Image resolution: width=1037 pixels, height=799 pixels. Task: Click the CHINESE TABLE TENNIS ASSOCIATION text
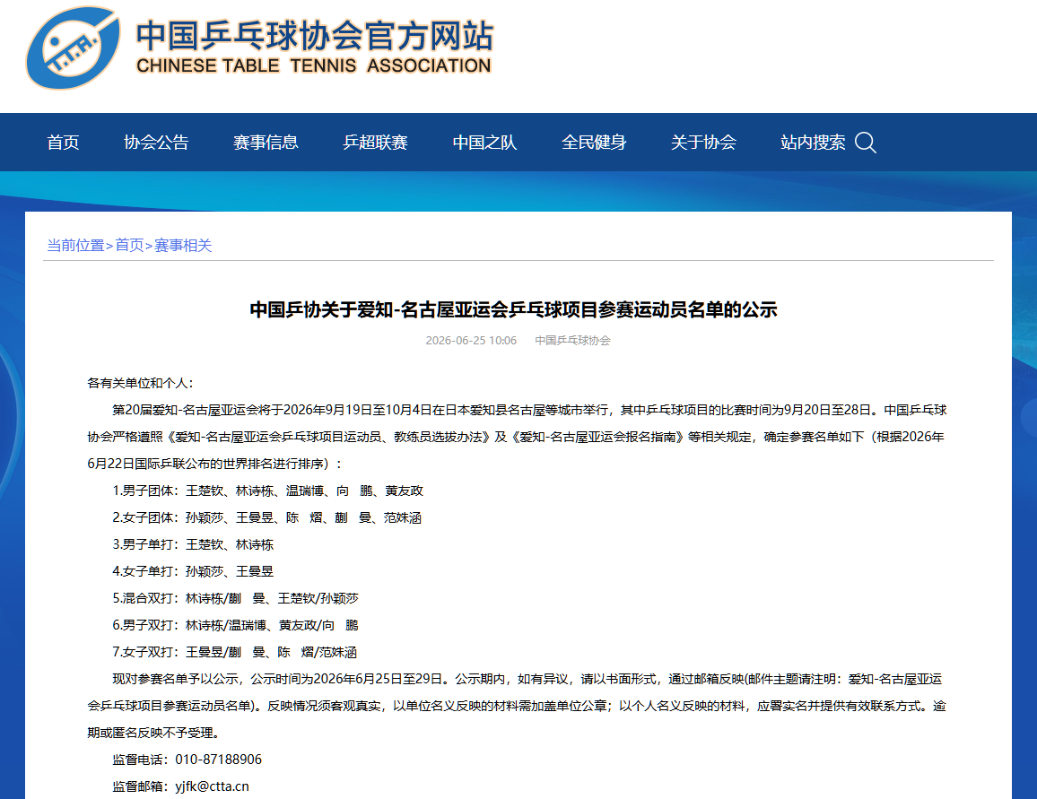click(x=313, y=65)
